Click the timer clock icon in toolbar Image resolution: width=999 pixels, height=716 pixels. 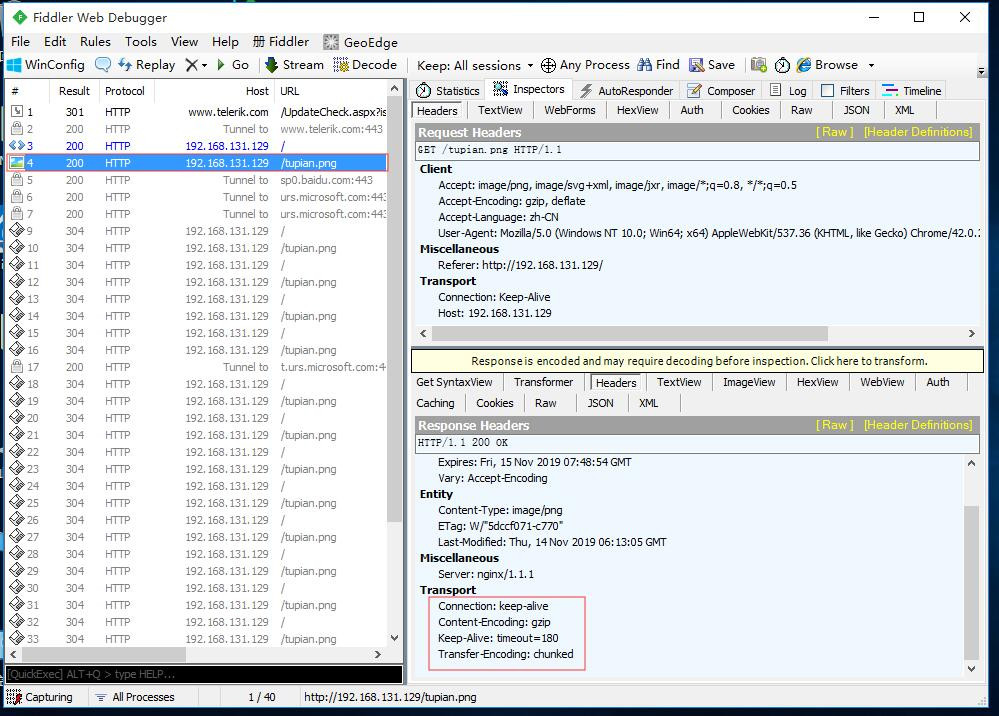pyautogui.click(x=782, y=65)
